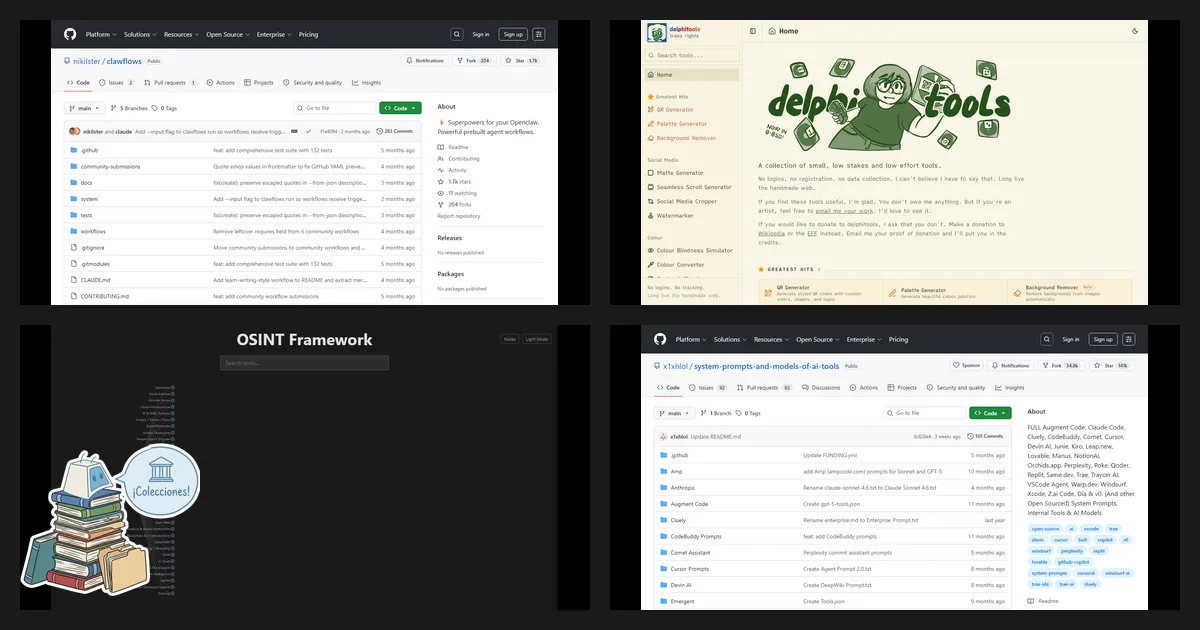Switch to Pull requests tab in clawflows
1200x630 pixels.
[172, 83]
